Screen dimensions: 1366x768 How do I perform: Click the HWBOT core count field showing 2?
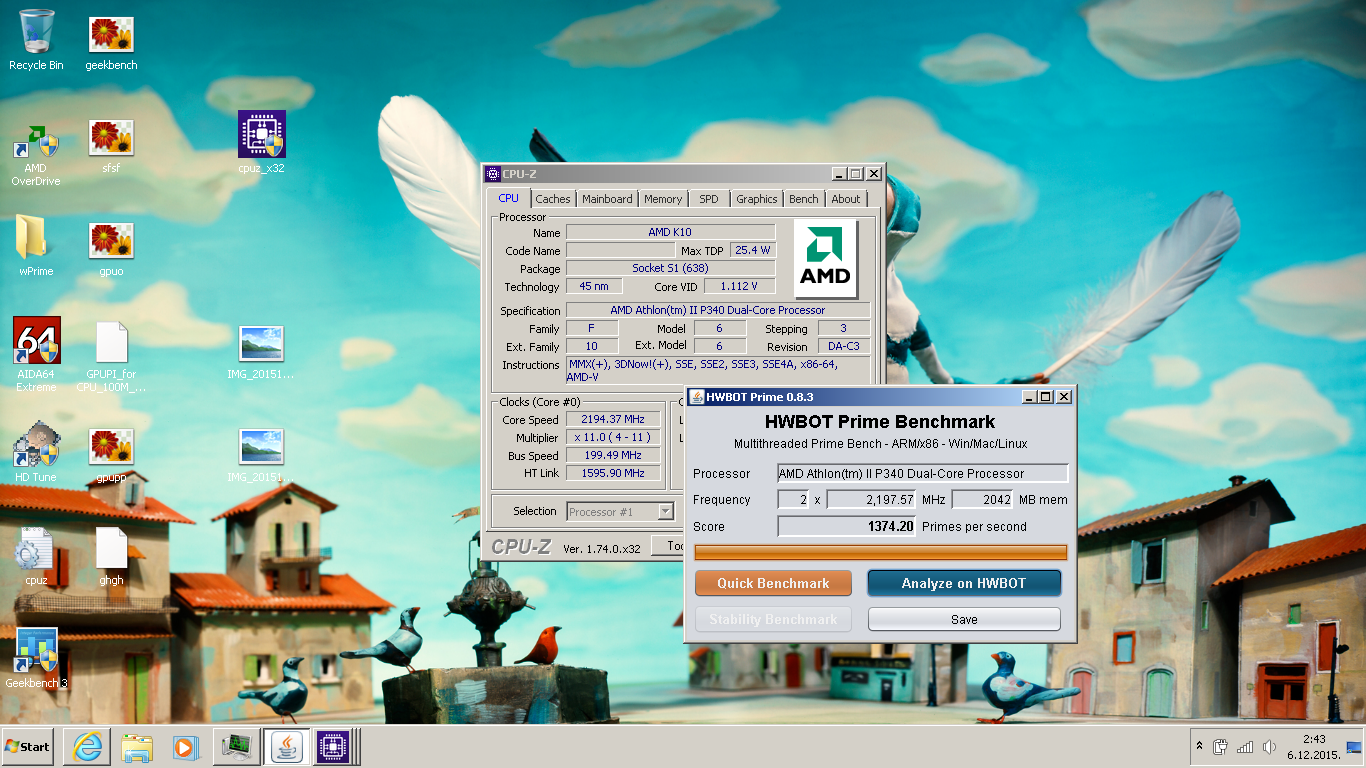click(793, 499)
